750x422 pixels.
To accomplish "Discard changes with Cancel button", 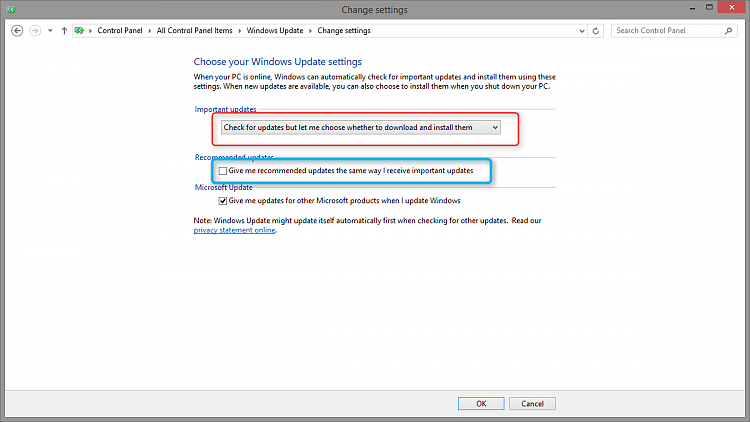I will click(x=532, y=404).
